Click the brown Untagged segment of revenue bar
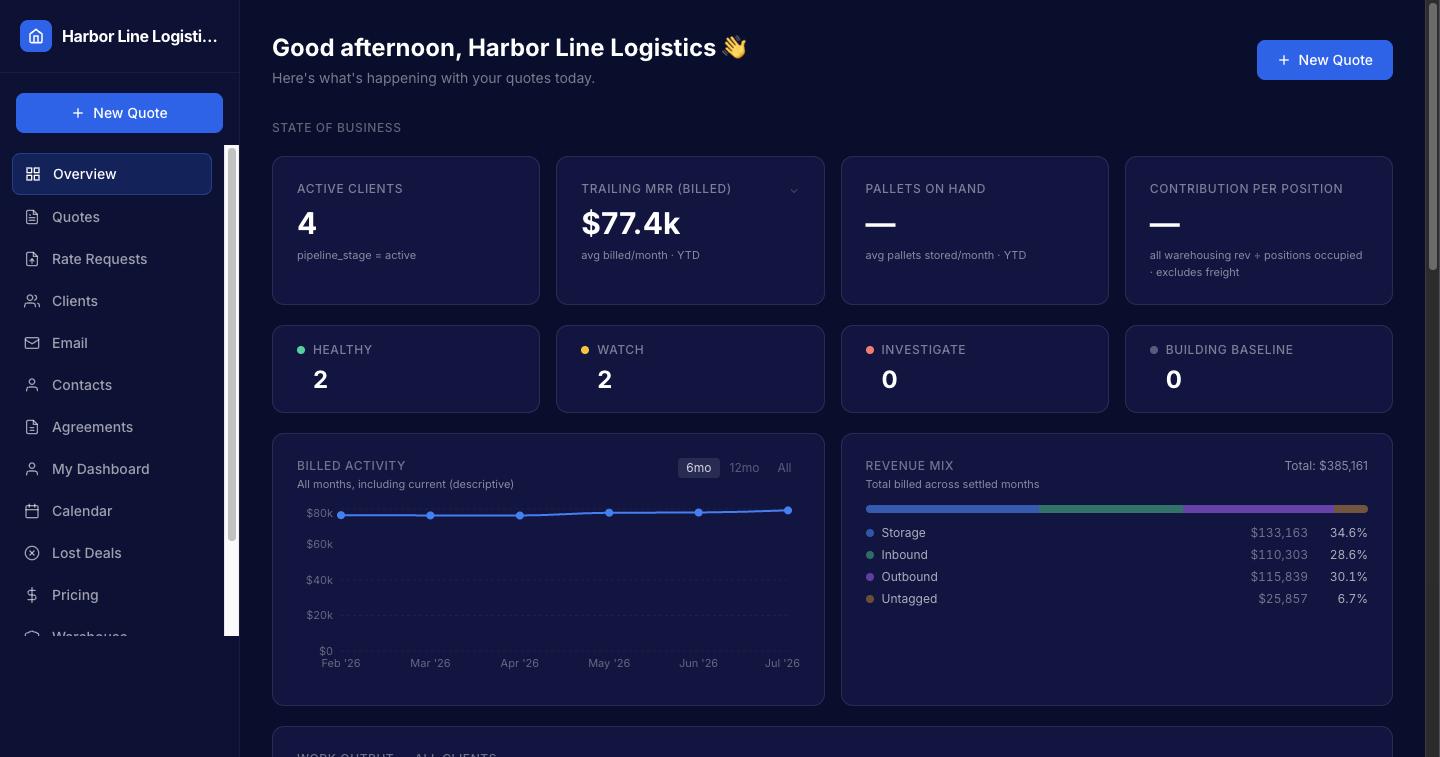The image size is (1440, 757). point(1351,509)
